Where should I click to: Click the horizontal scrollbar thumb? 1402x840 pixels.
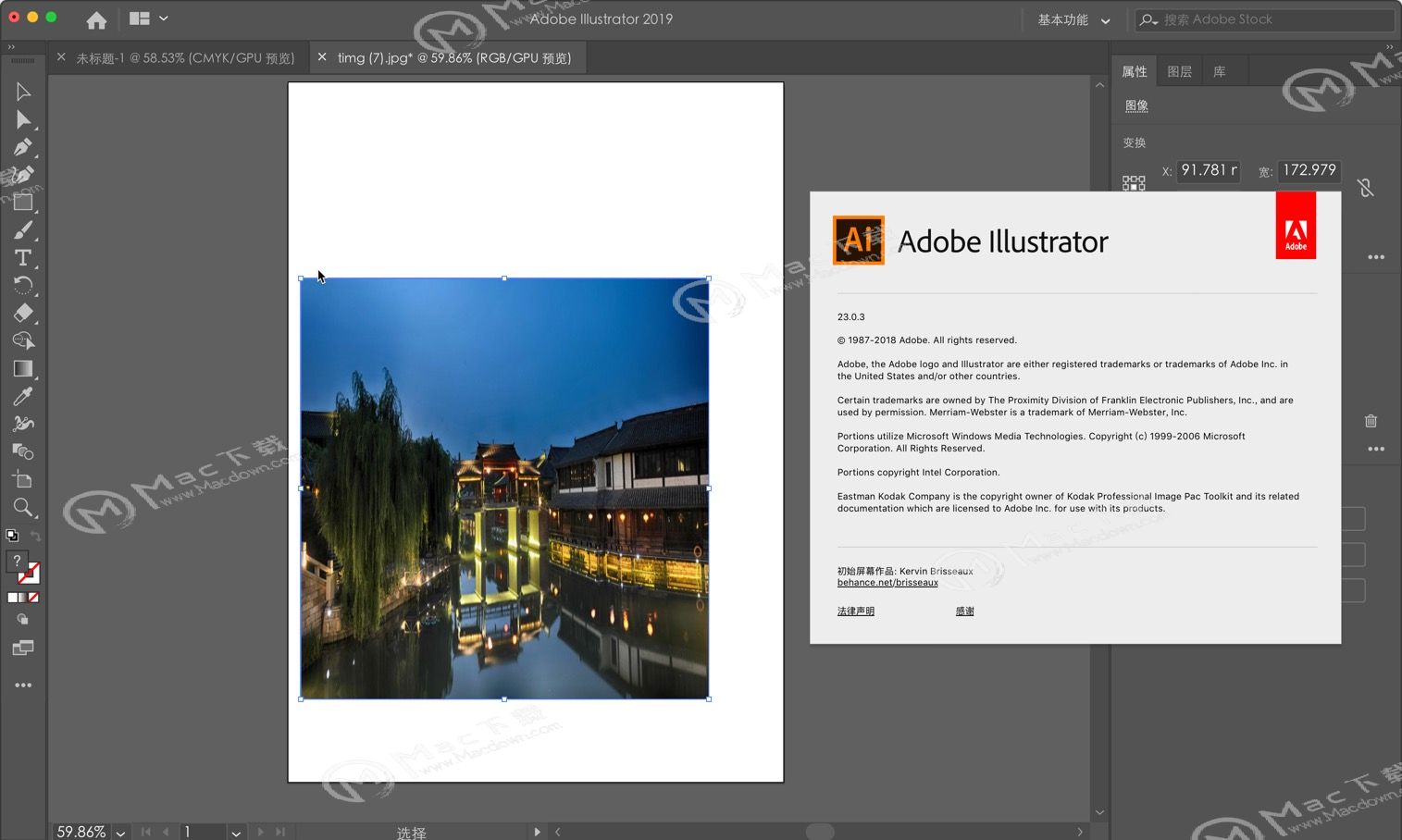(820, 832)
